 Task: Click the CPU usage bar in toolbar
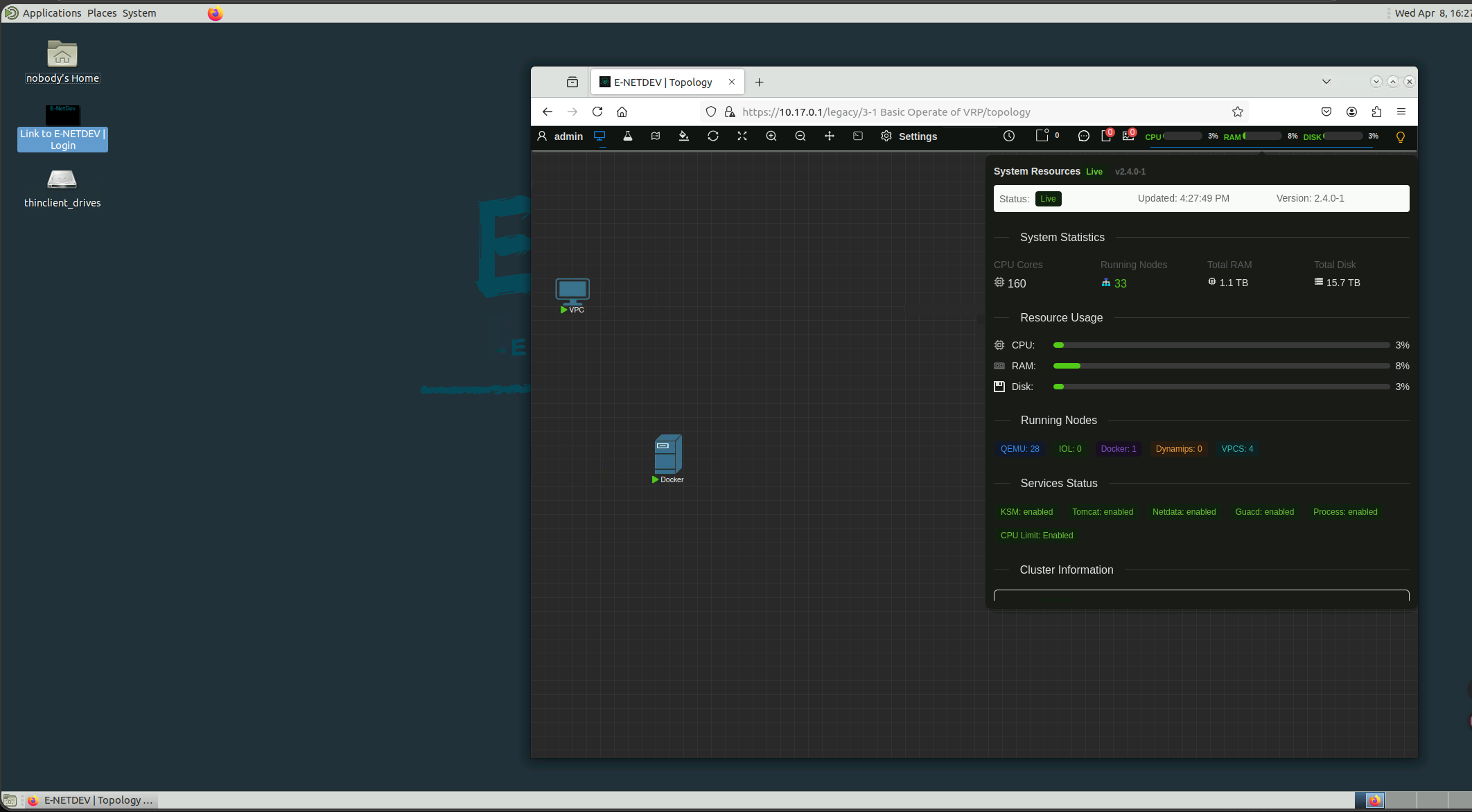(1182, 136)
